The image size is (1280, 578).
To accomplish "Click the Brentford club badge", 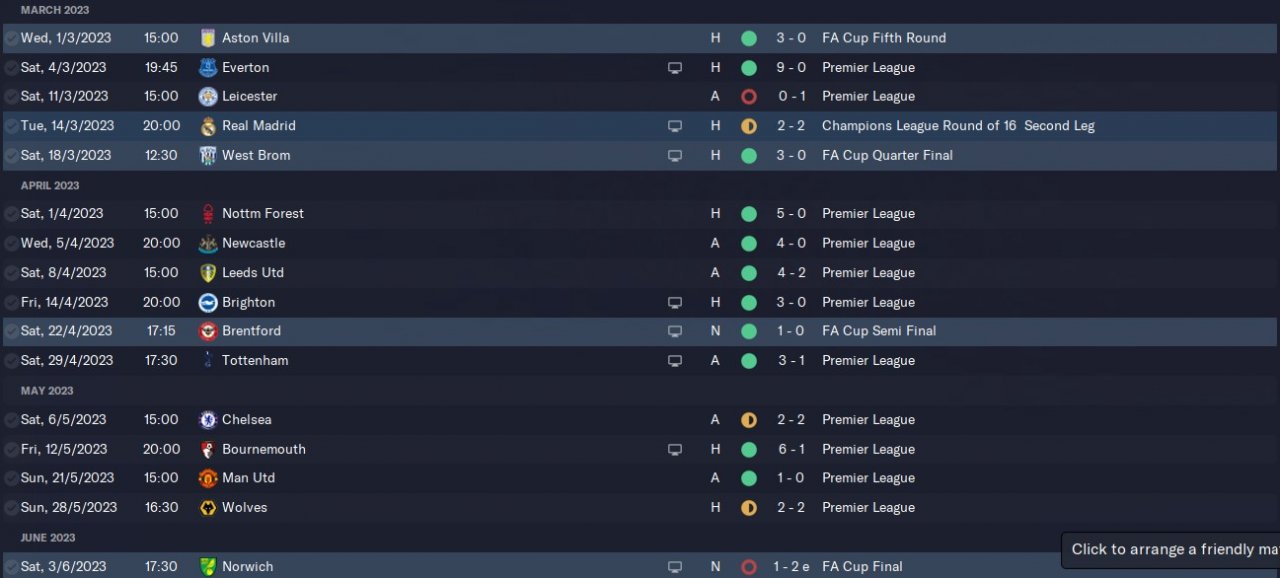I will 208,331.
